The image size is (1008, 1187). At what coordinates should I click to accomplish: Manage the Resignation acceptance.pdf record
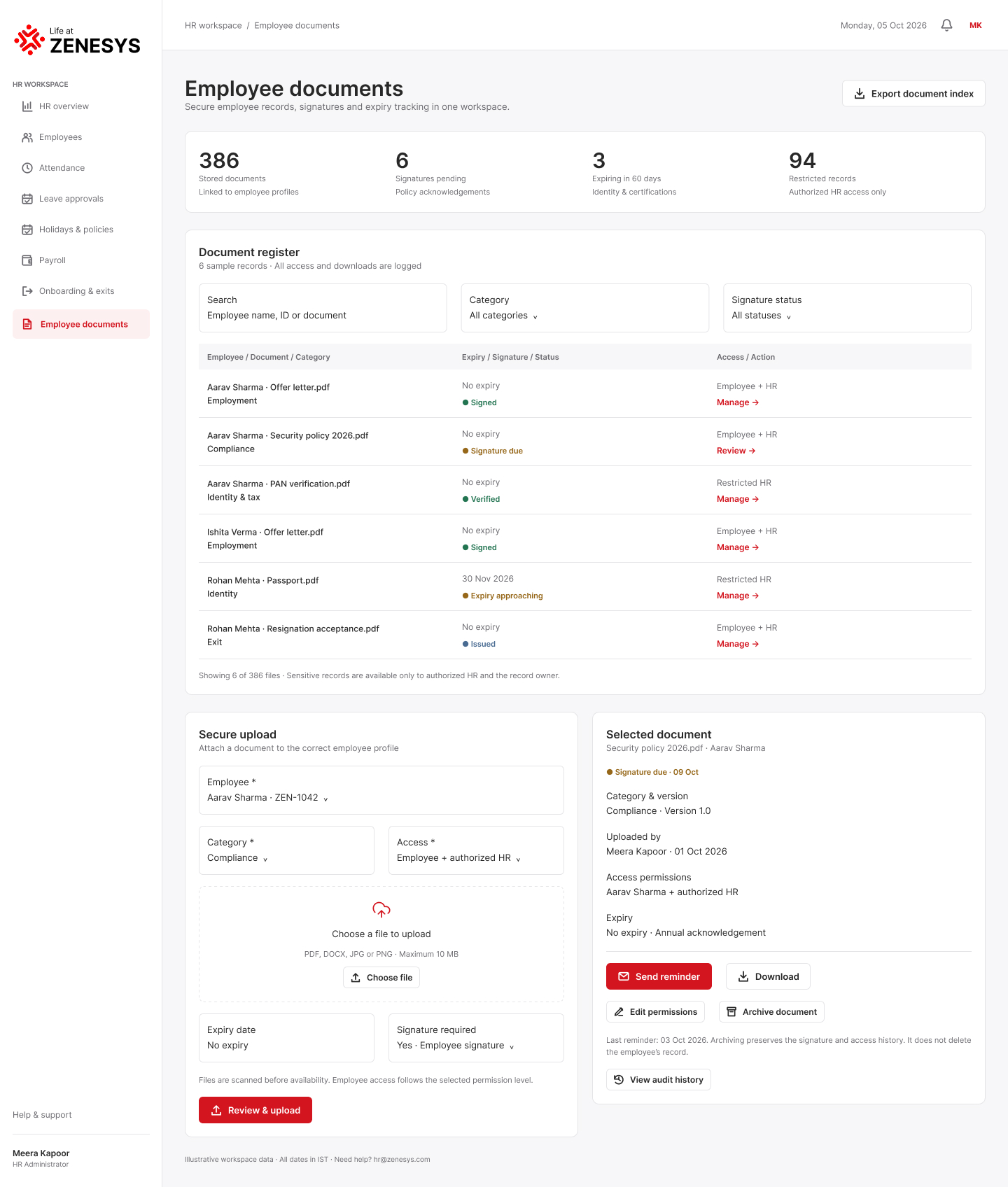(x=738, y=644)
